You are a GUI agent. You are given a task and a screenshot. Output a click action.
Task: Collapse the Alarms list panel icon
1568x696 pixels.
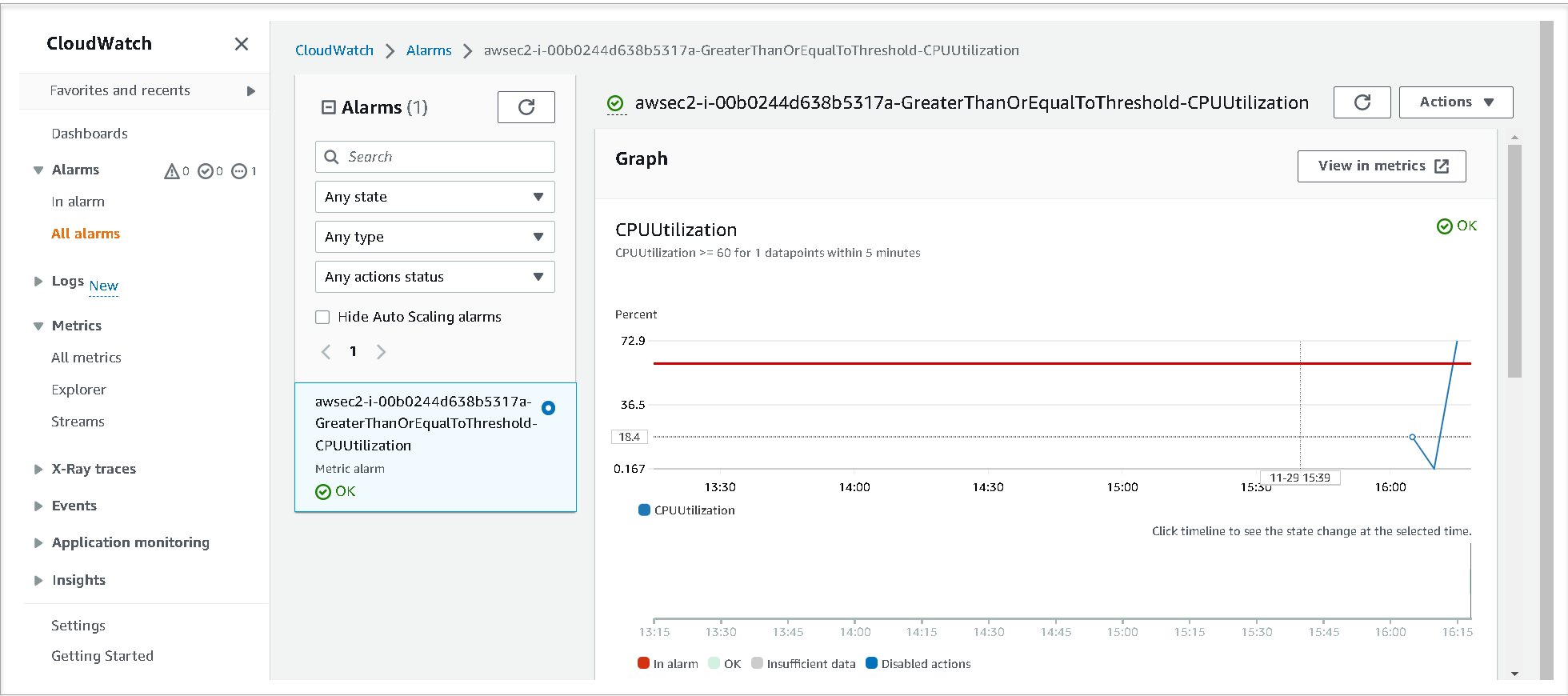328,107
